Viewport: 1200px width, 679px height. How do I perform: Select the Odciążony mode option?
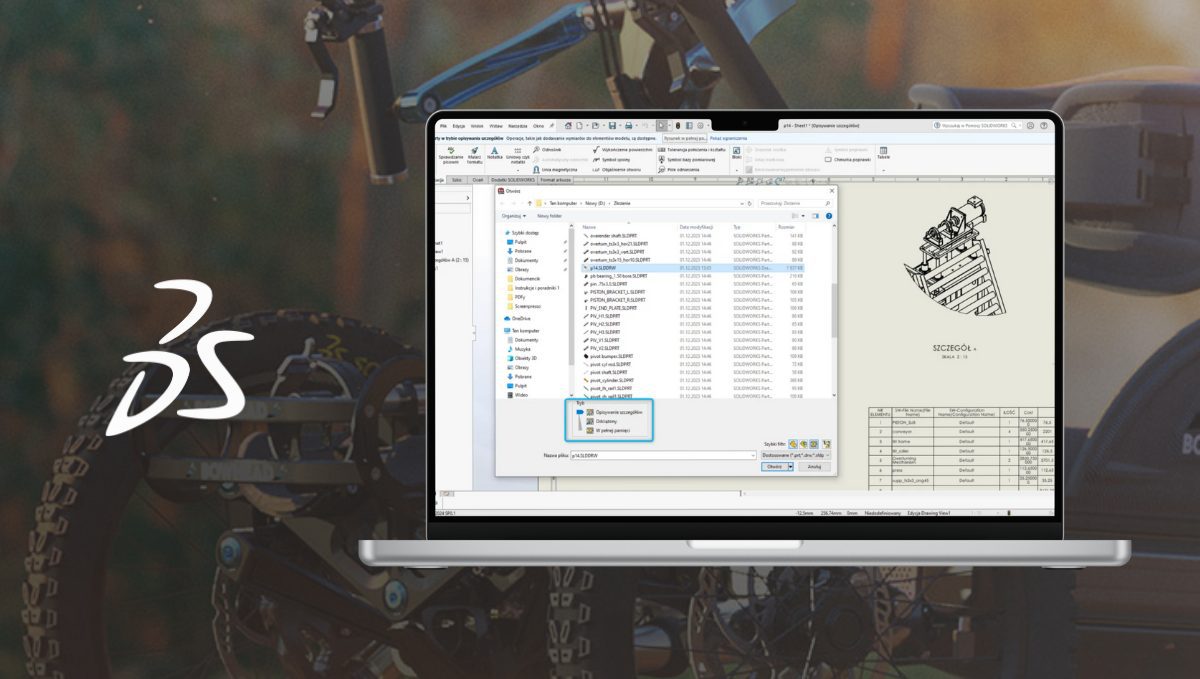click(603, 422)
